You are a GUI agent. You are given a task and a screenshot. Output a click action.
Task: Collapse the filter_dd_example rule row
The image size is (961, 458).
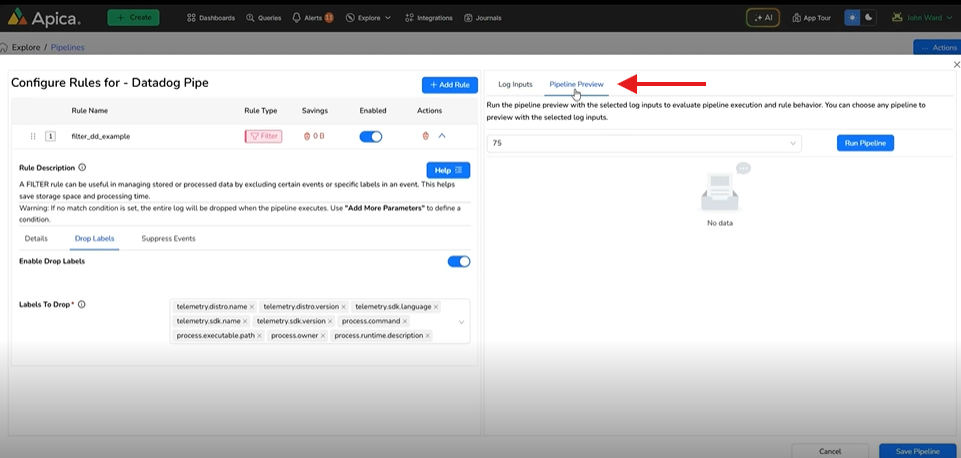click(x=442, y=136)
